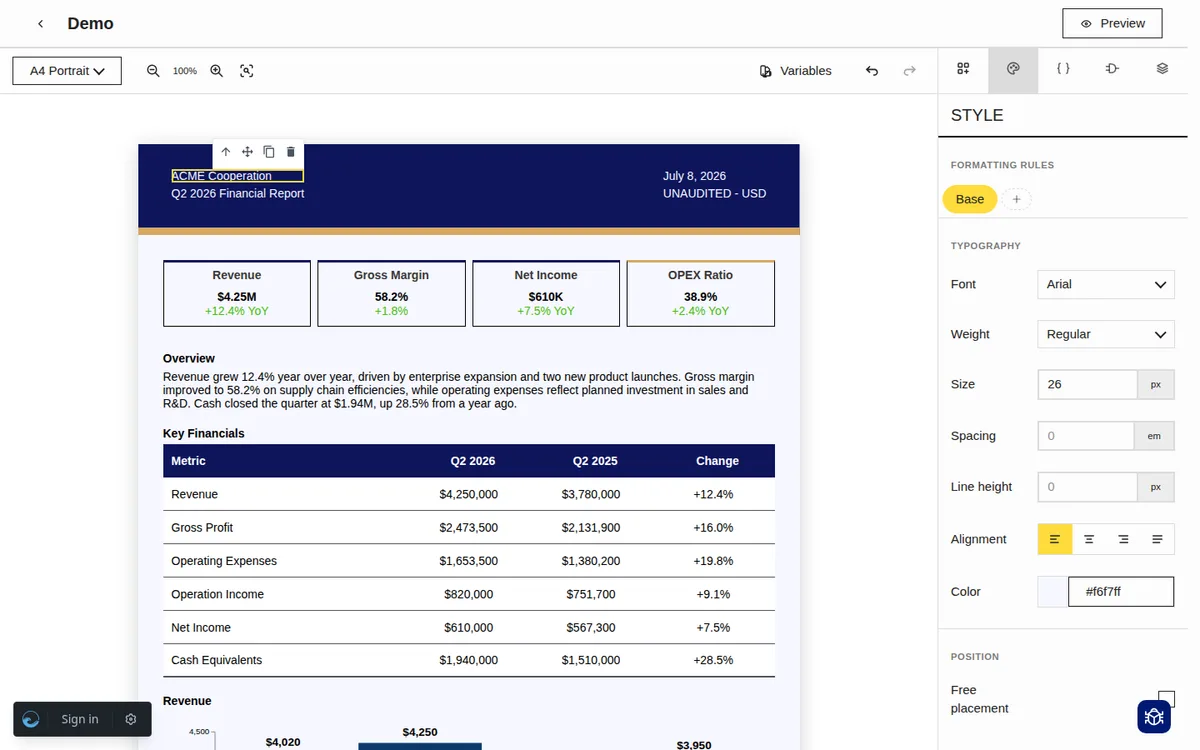Open the Weight dropdown showing Regular
The image size is (1200, 750).
(x=1105, y=334)
